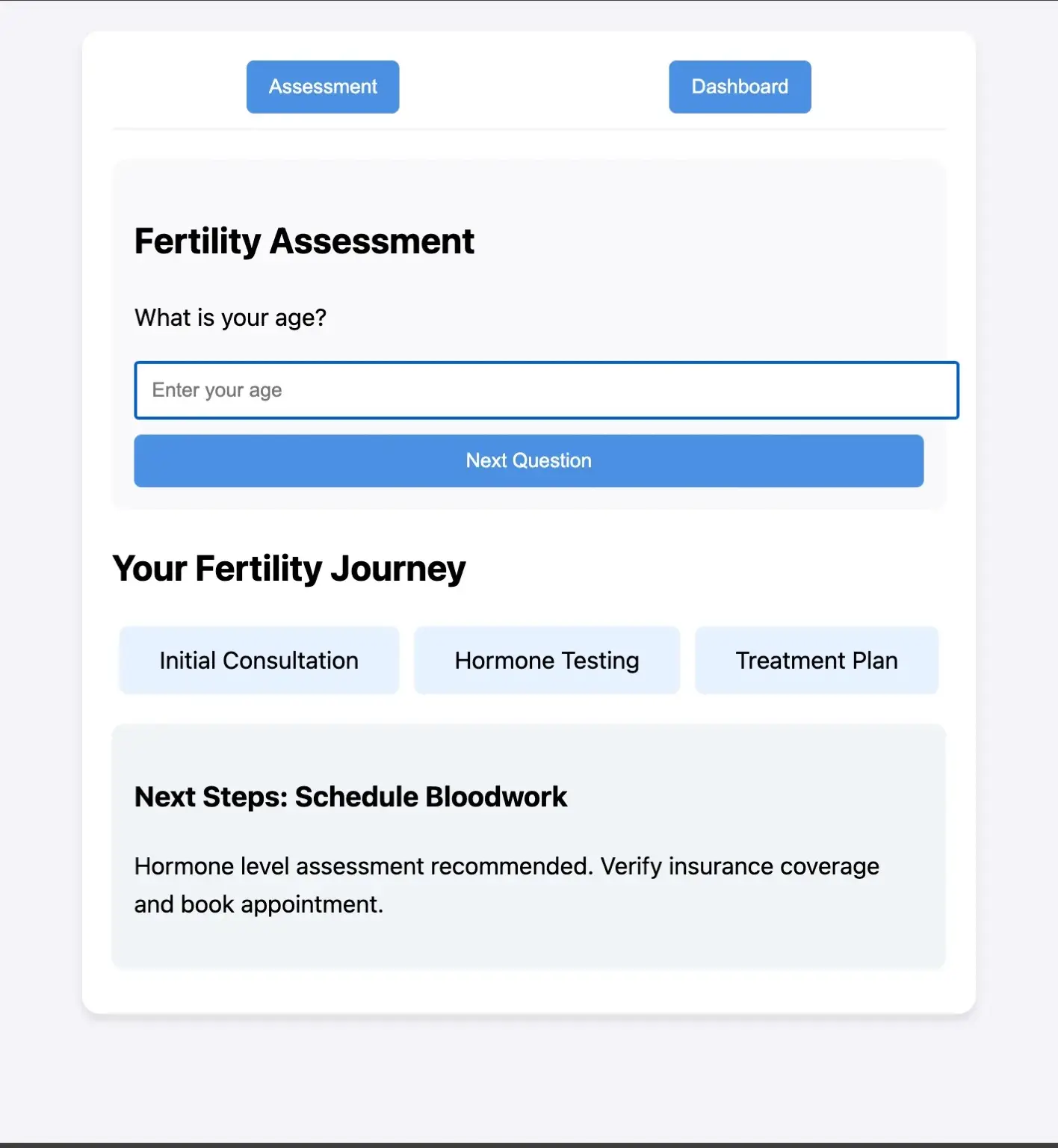
Task: Click the Fertility Assessment heading
Action: 304,241
